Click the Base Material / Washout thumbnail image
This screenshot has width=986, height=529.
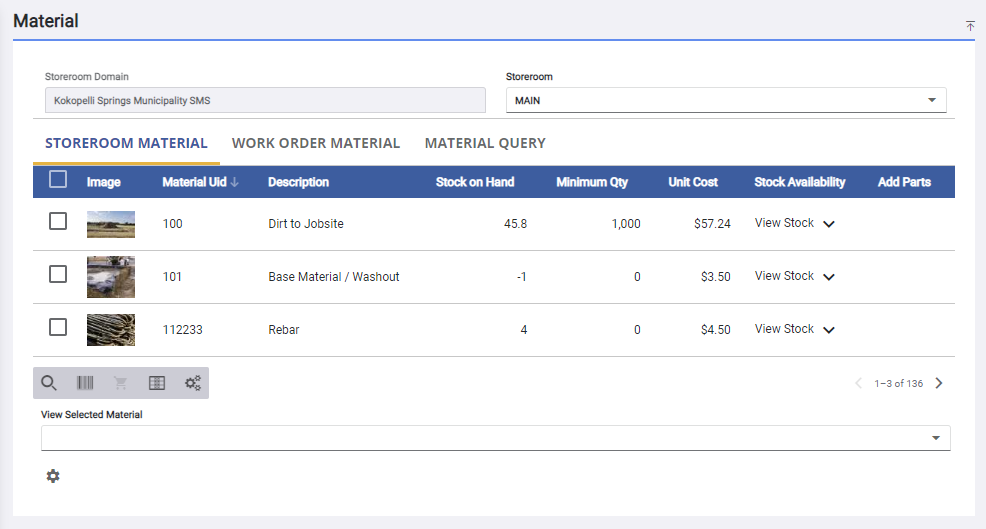click(111, 277)
